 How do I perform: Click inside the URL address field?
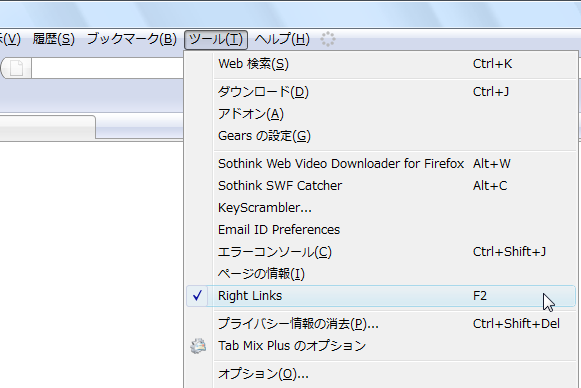click(107, 68)
